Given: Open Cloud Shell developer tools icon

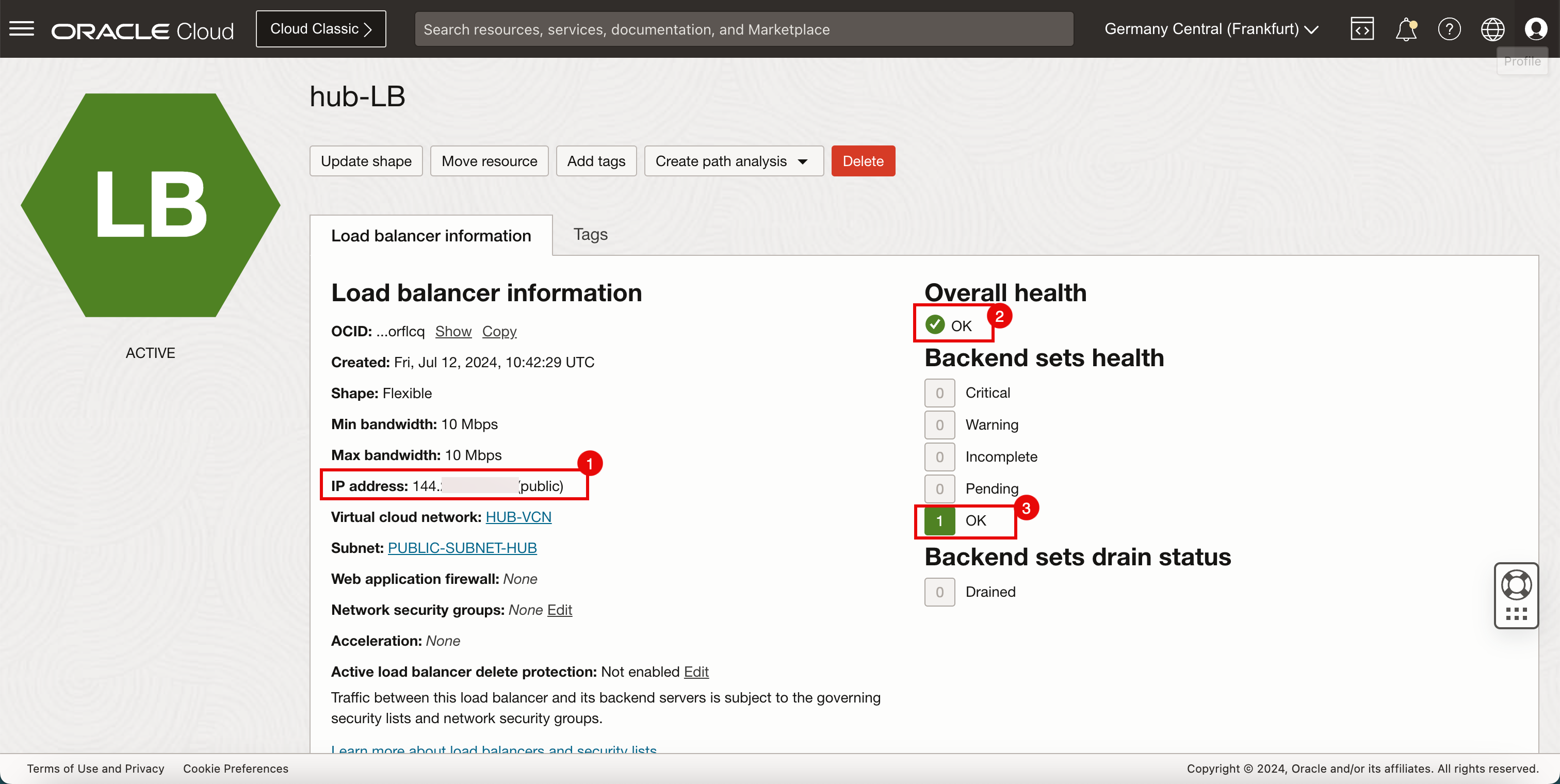Looking at the screenshot, I should coord(1362,29).
